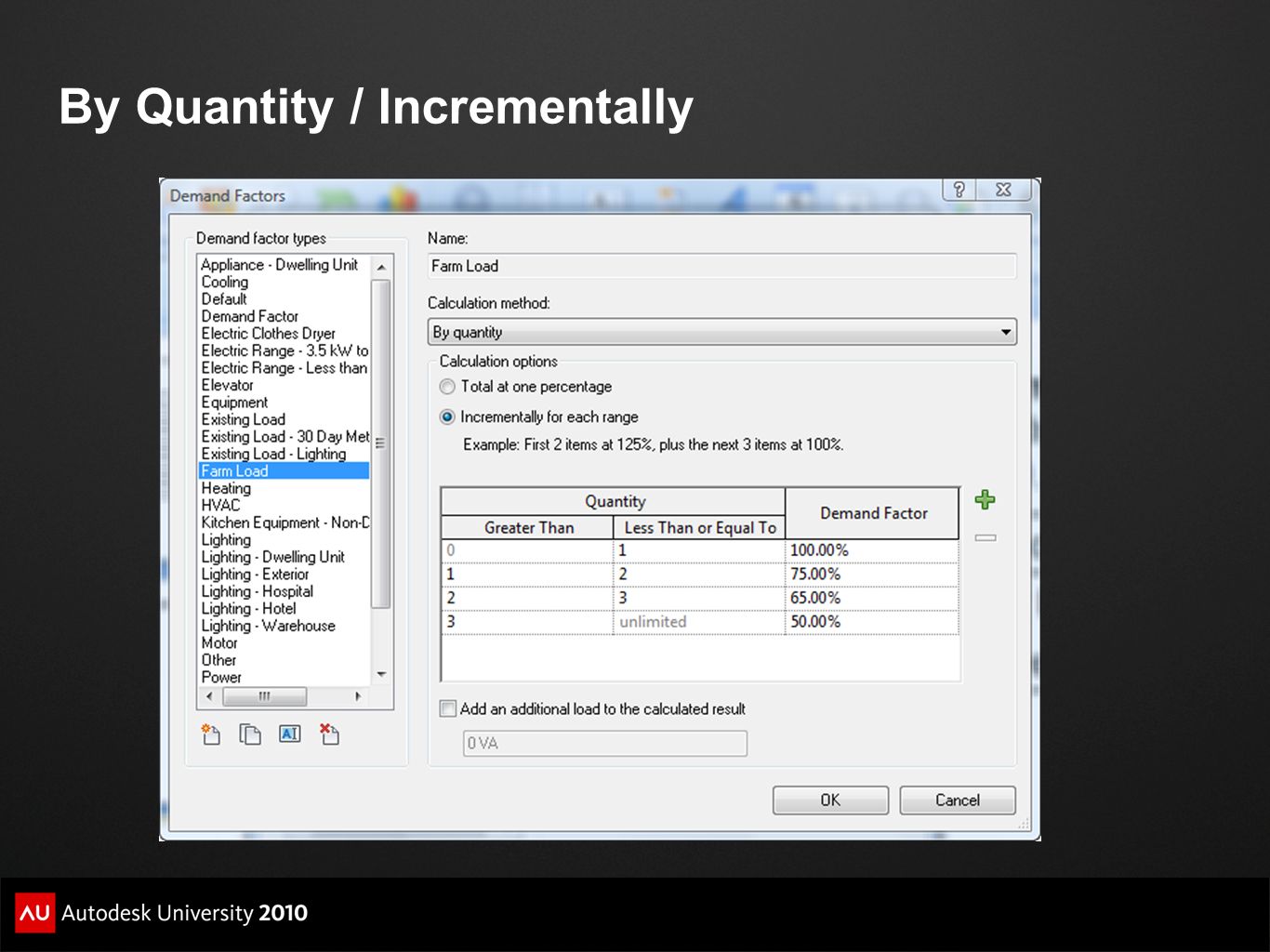Click the Less Than or Equal To header
Image resolution: width=1270 pixels, height=952 pixels.
699,527
